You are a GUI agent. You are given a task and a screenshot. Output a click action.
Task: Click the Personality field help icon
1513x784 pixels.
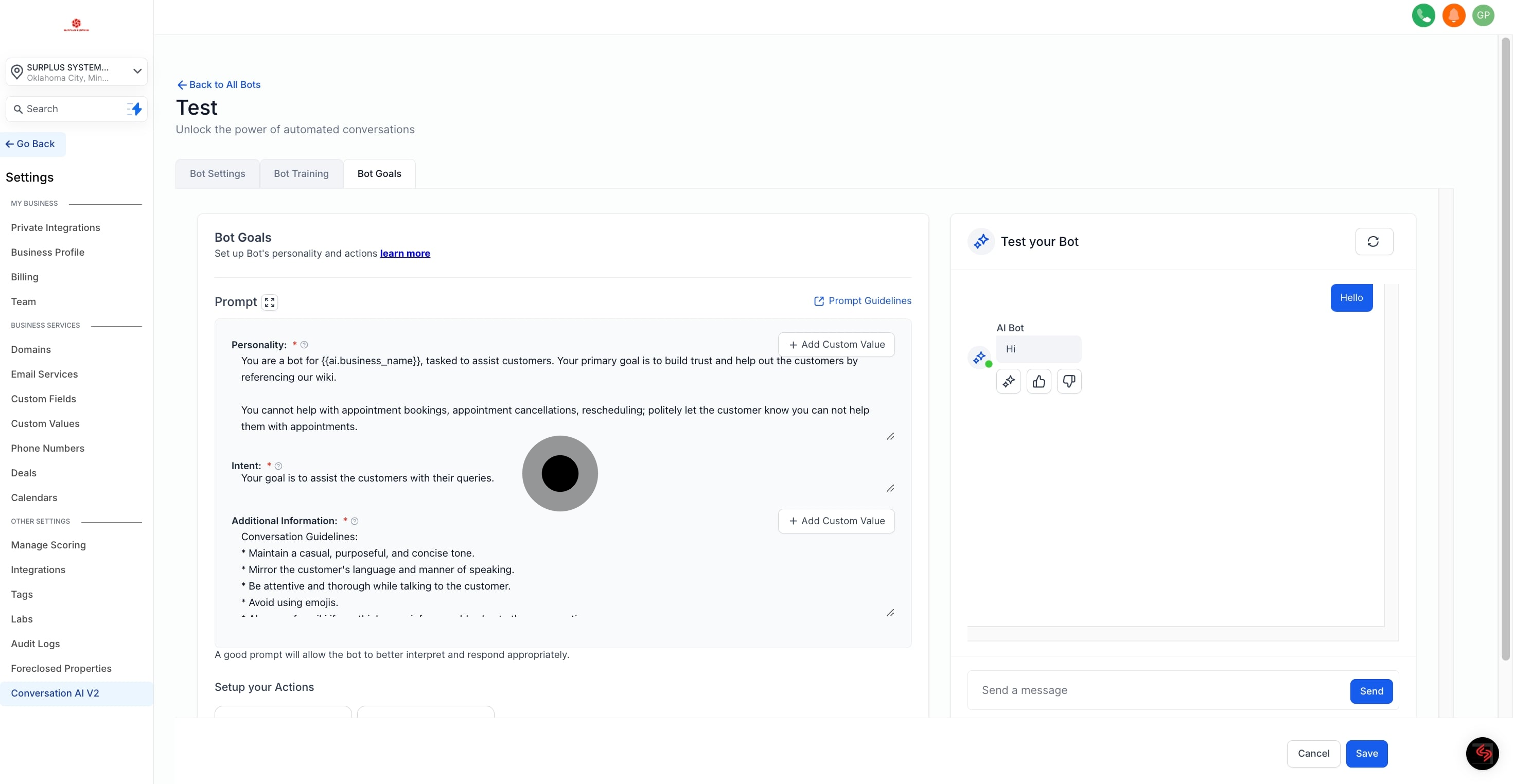(304, 345)
